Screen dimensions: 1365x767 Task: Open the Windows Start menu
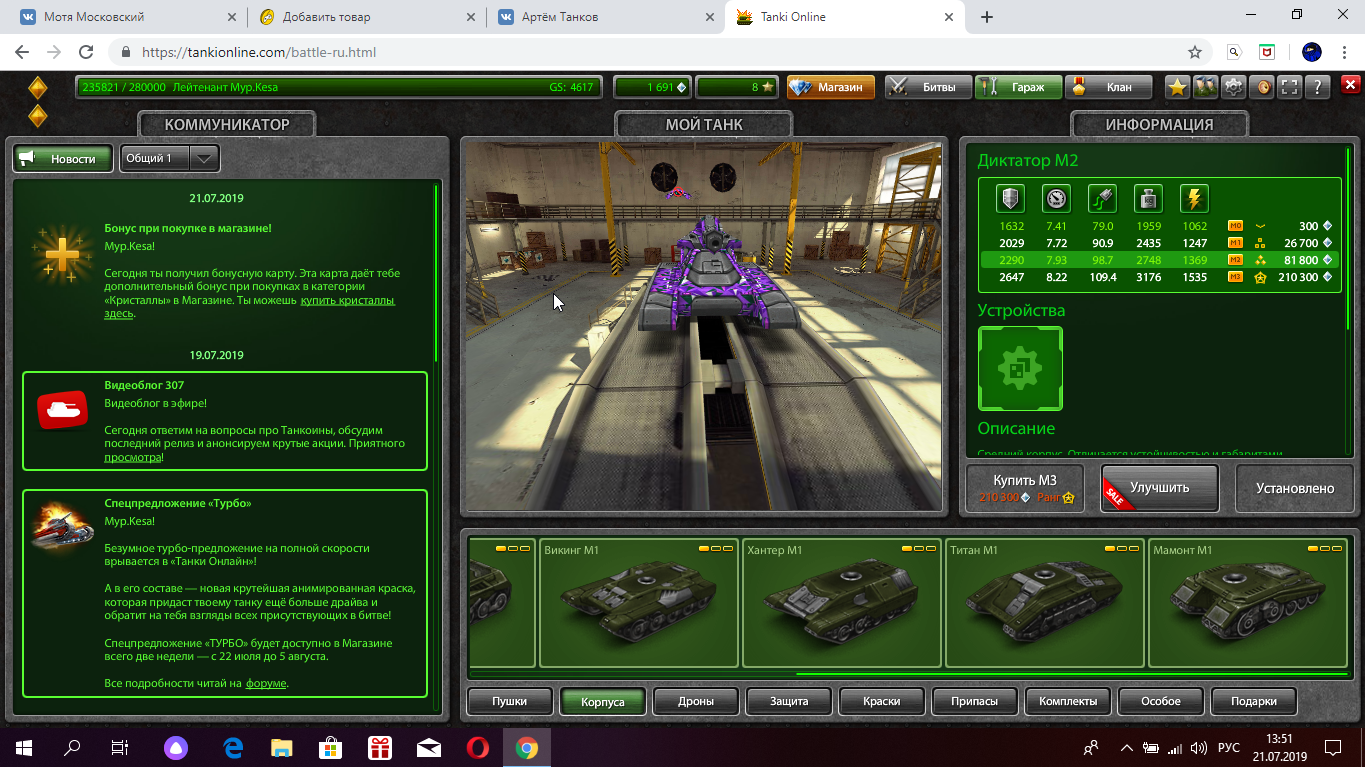point(24,747)
